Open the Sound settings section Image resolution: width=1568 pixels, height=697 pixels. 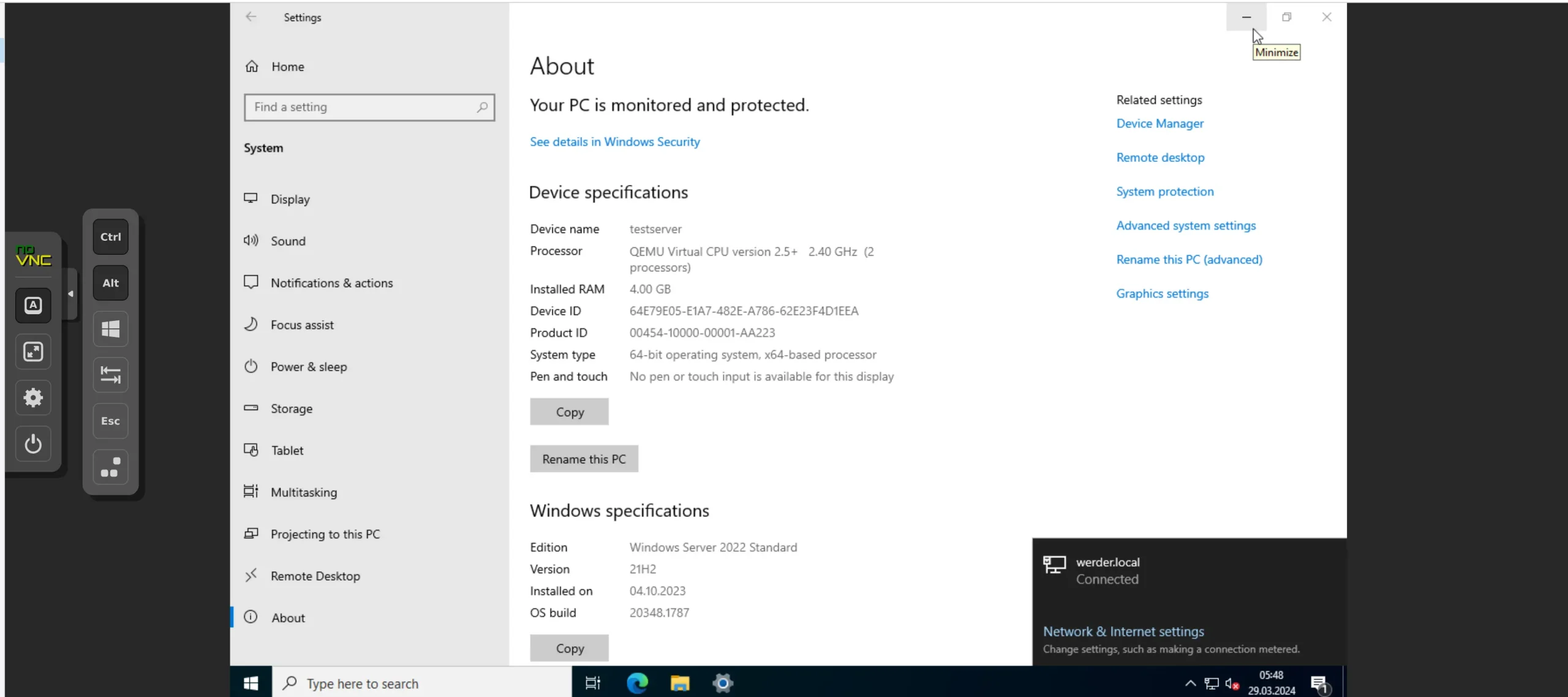[288, 241]
